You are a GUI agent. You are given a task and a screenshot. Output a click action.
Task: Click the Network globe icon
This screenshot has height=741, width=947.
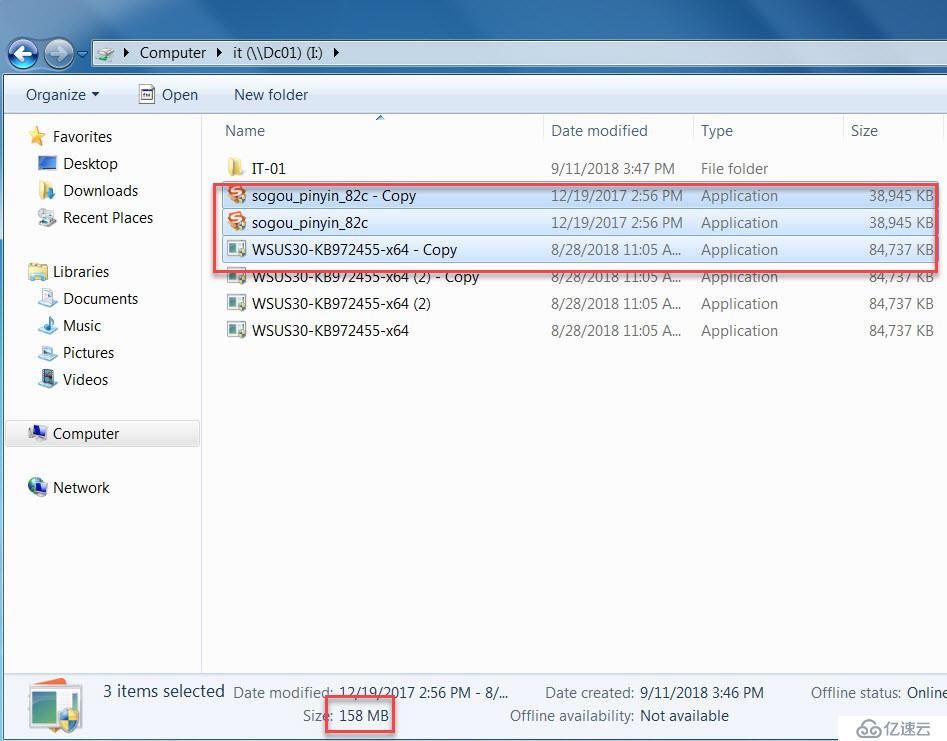click(x=37, y=487)
